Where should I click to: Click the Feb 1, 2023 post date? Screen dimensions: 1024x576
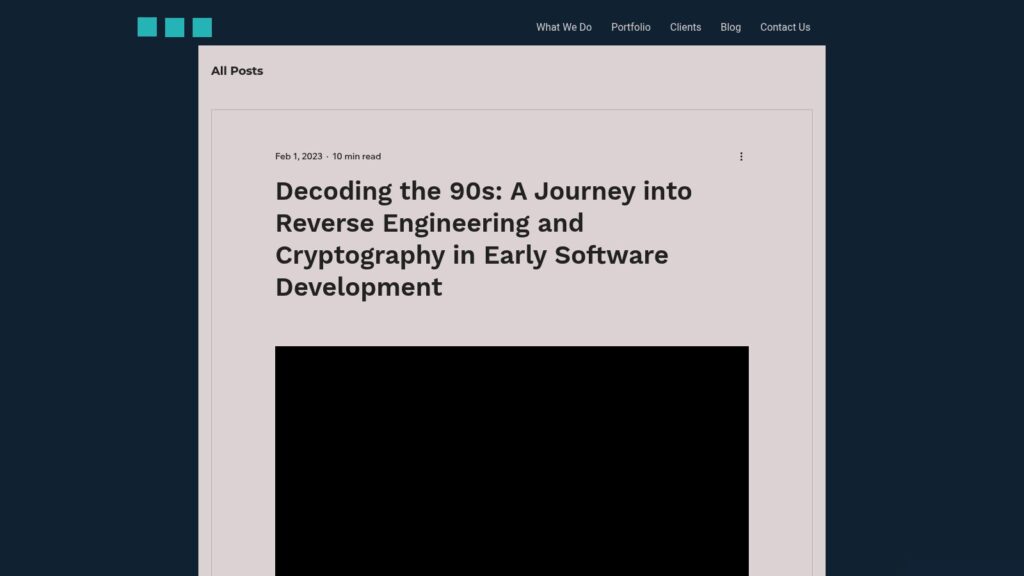tap(298, 157)
